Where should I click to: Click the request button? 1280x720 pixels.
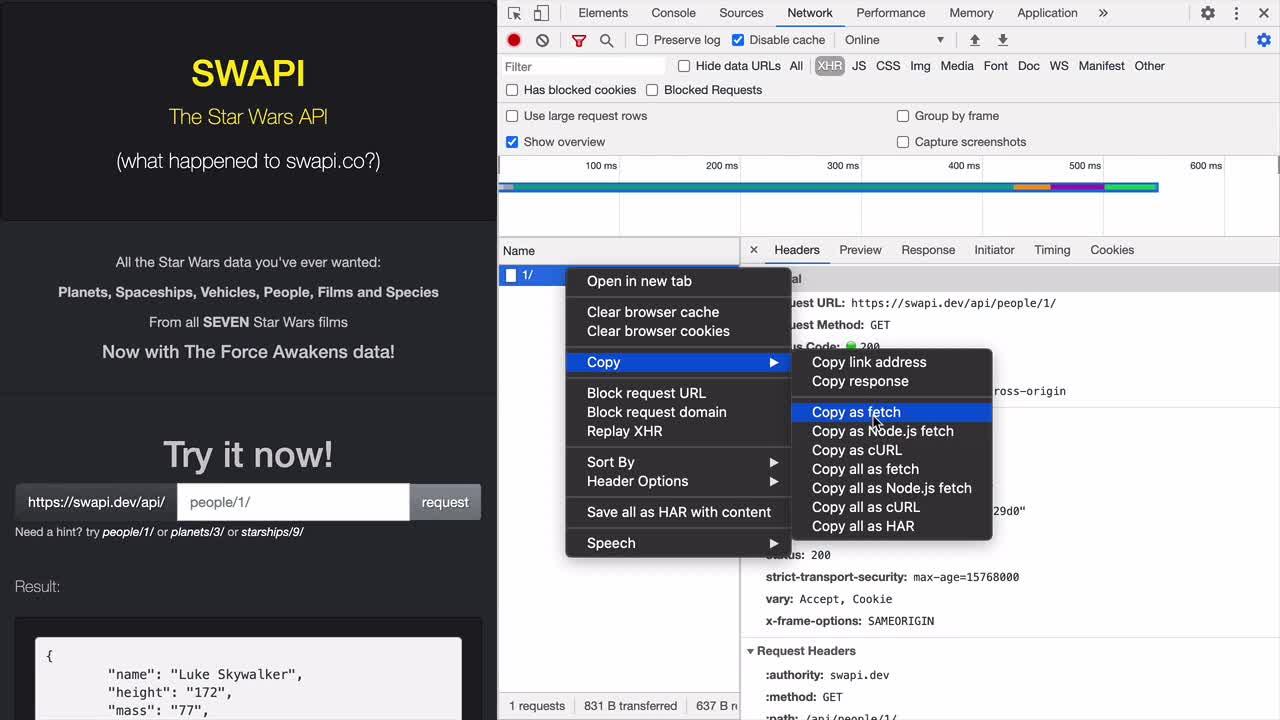445,502
